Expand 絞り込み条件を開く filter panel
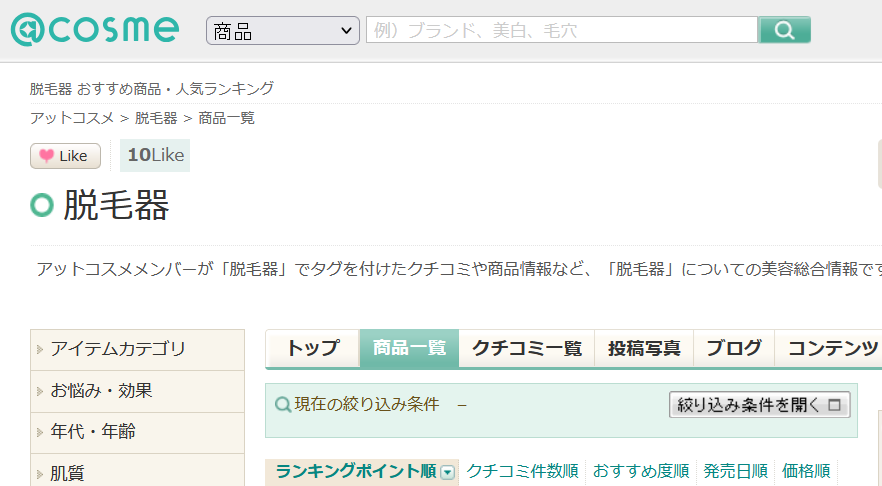This screenshot has height=486, width=882. click(759, 405)
